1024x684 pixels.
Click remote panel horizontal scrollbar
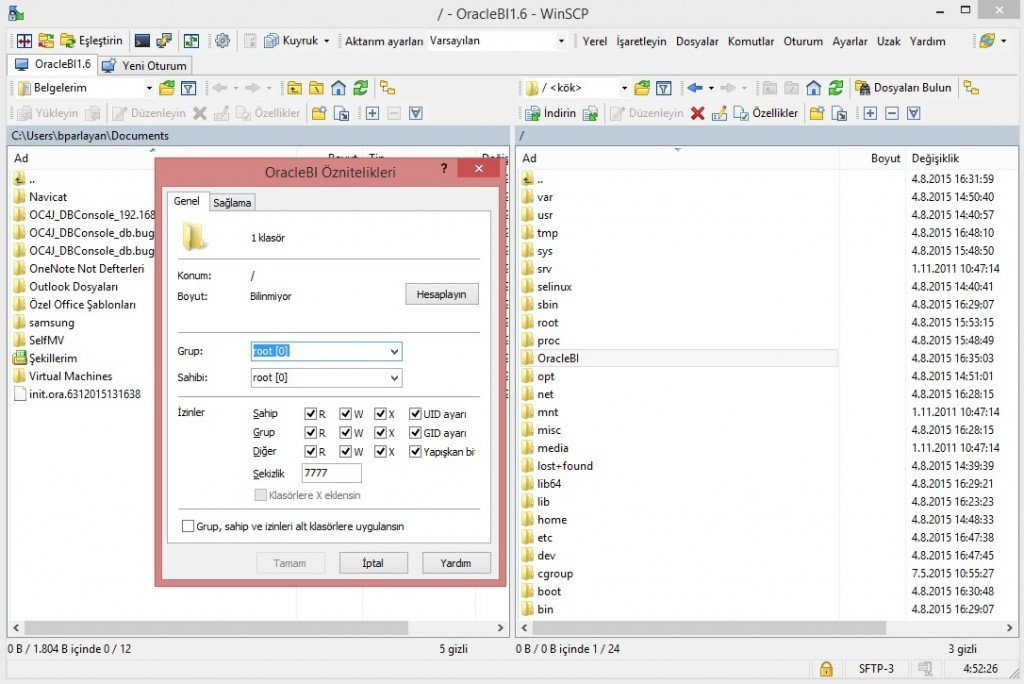tap(709, 628)
